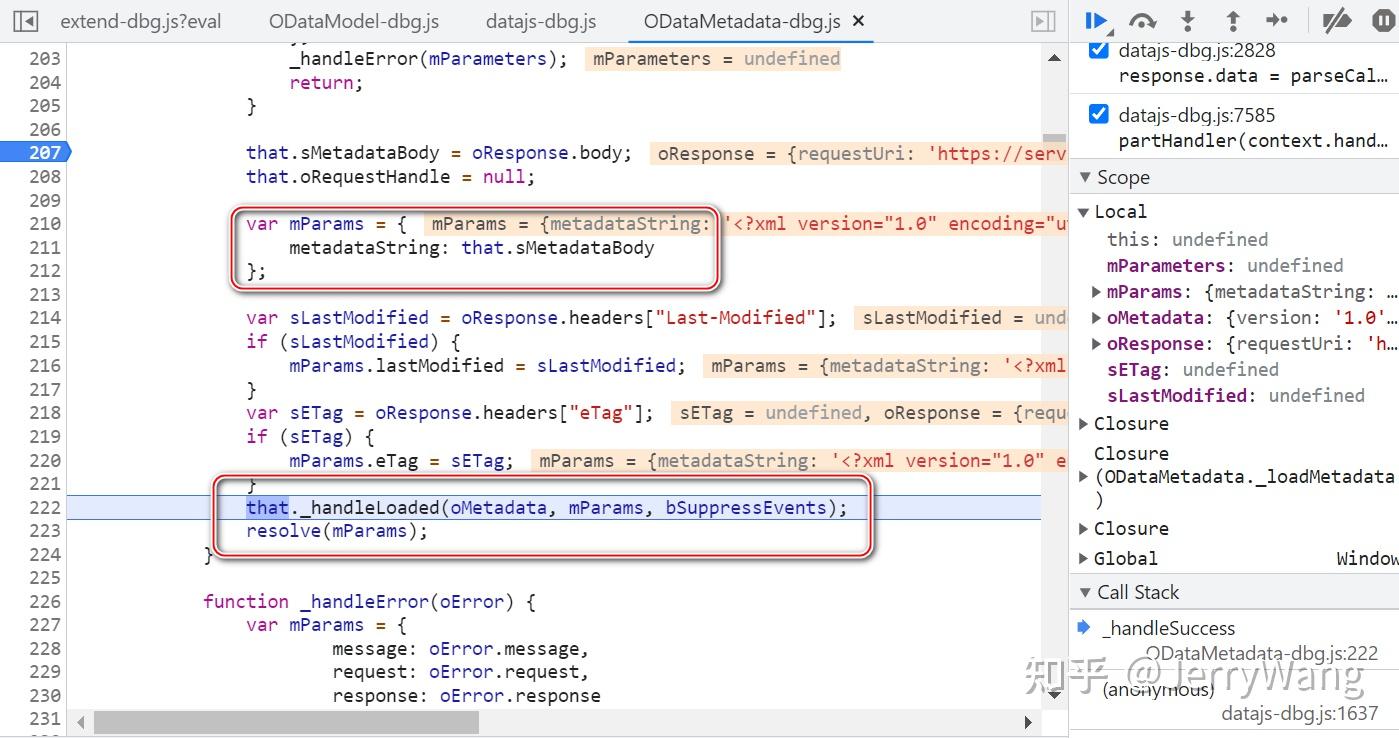Screen dimensions: 1399x738
Task: Toggle pause on exceptions
Action: coord(1384,20)
